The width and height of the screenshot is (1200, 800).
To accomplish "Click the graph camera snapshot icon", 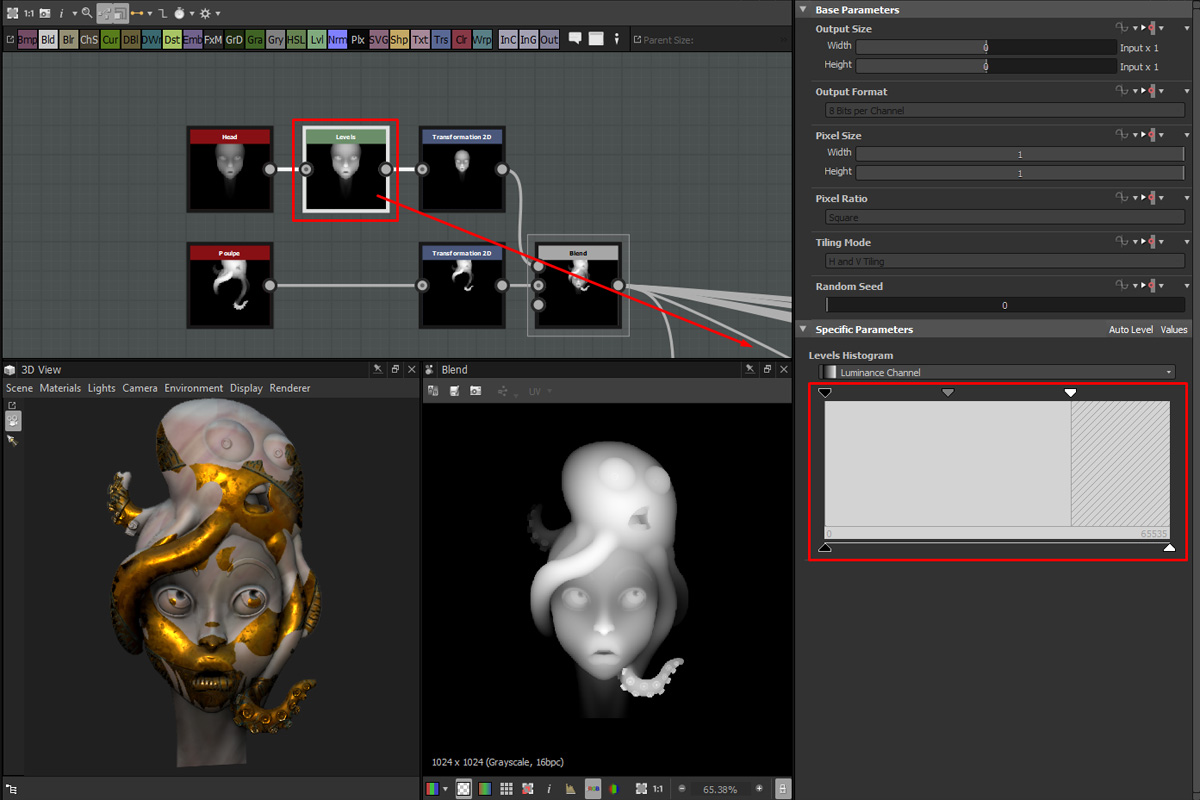I will [45, 13].
